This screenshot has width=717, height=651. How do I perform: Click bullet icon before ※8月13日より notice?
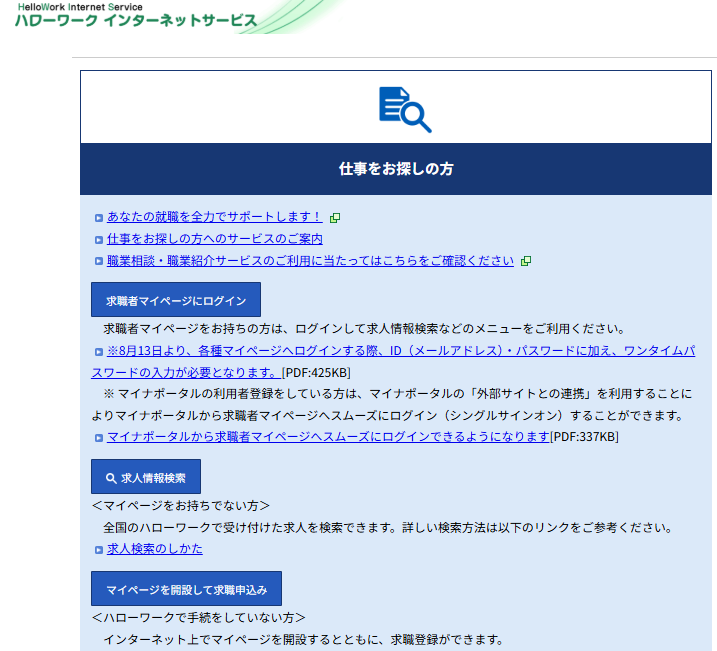[98, 352]
